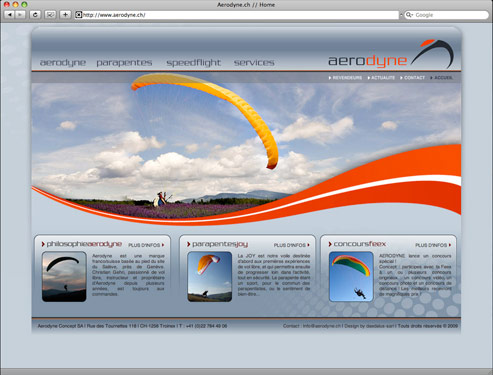Click the philosophie aerodyne heading
The height and width of the screenshot is (375, 493).
(84, 244)
